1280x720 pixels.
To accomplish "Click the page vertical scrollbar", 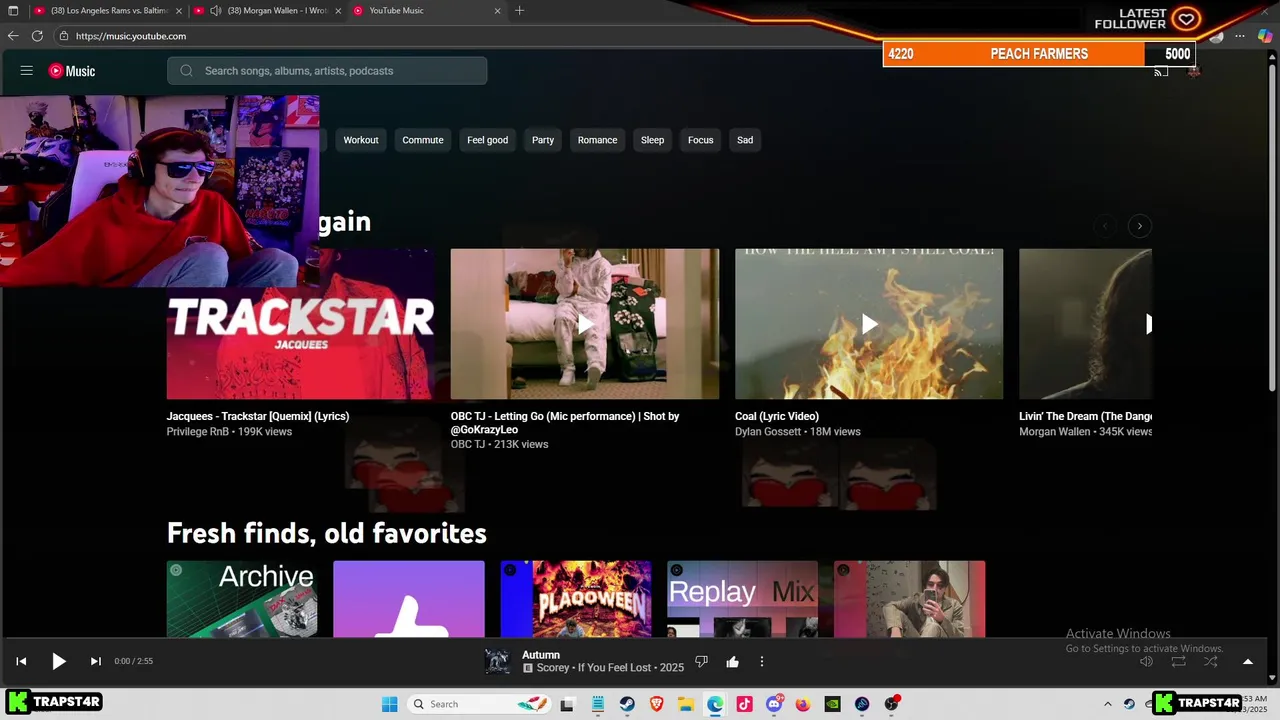I will pos(1272,230).
